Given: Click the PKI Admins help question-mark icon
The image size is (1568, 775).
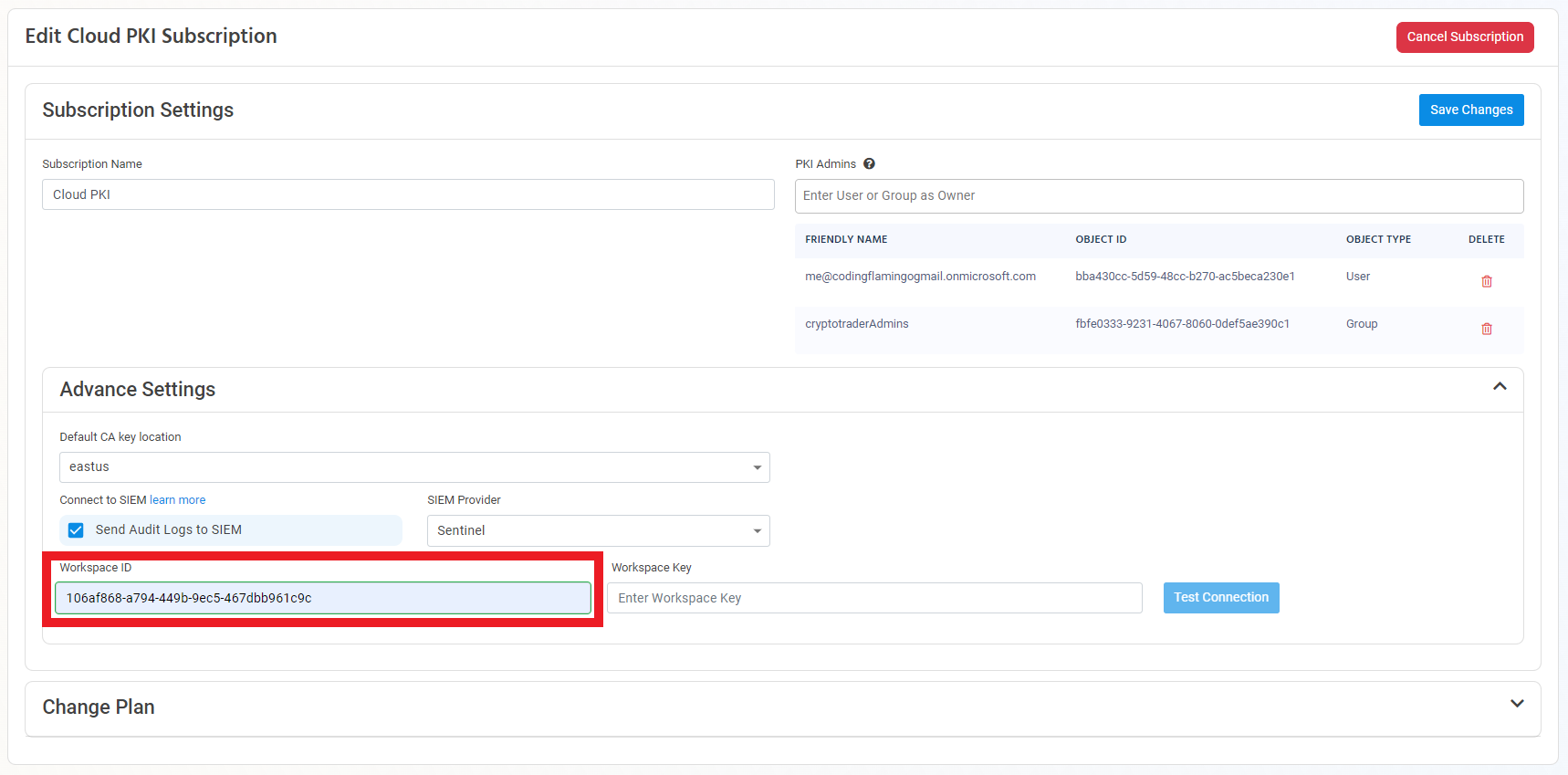Looking at the screenshot, I should pos(869,164).
